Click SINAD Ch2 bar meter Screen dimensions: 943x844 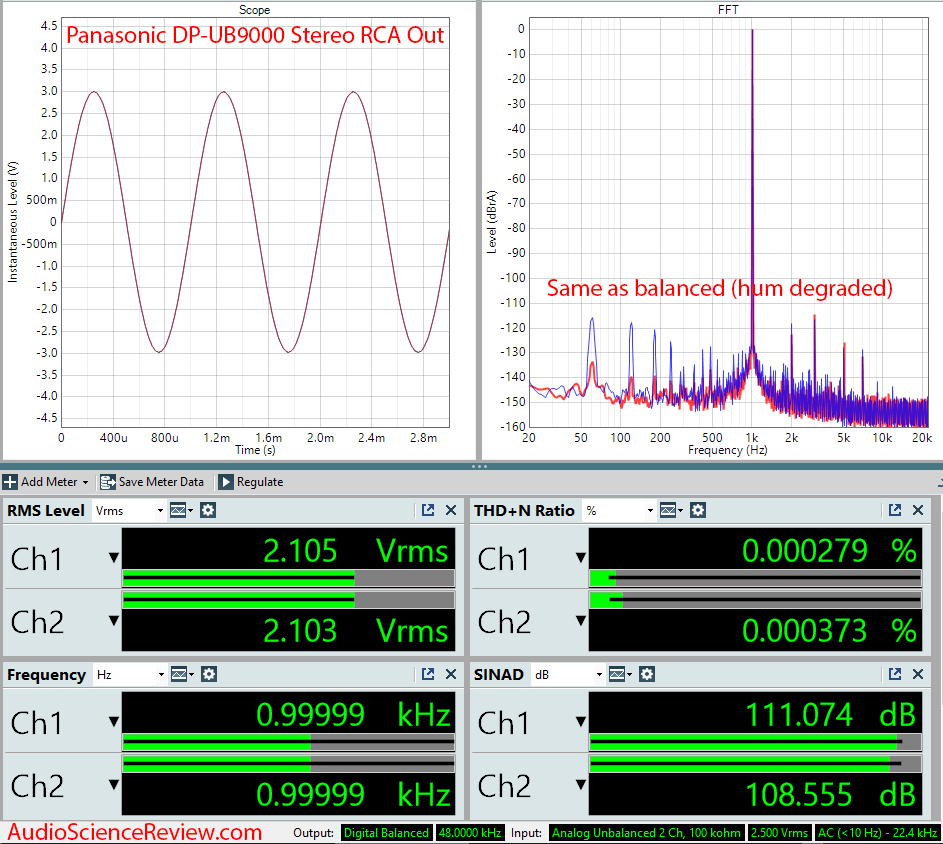point(755,764)
